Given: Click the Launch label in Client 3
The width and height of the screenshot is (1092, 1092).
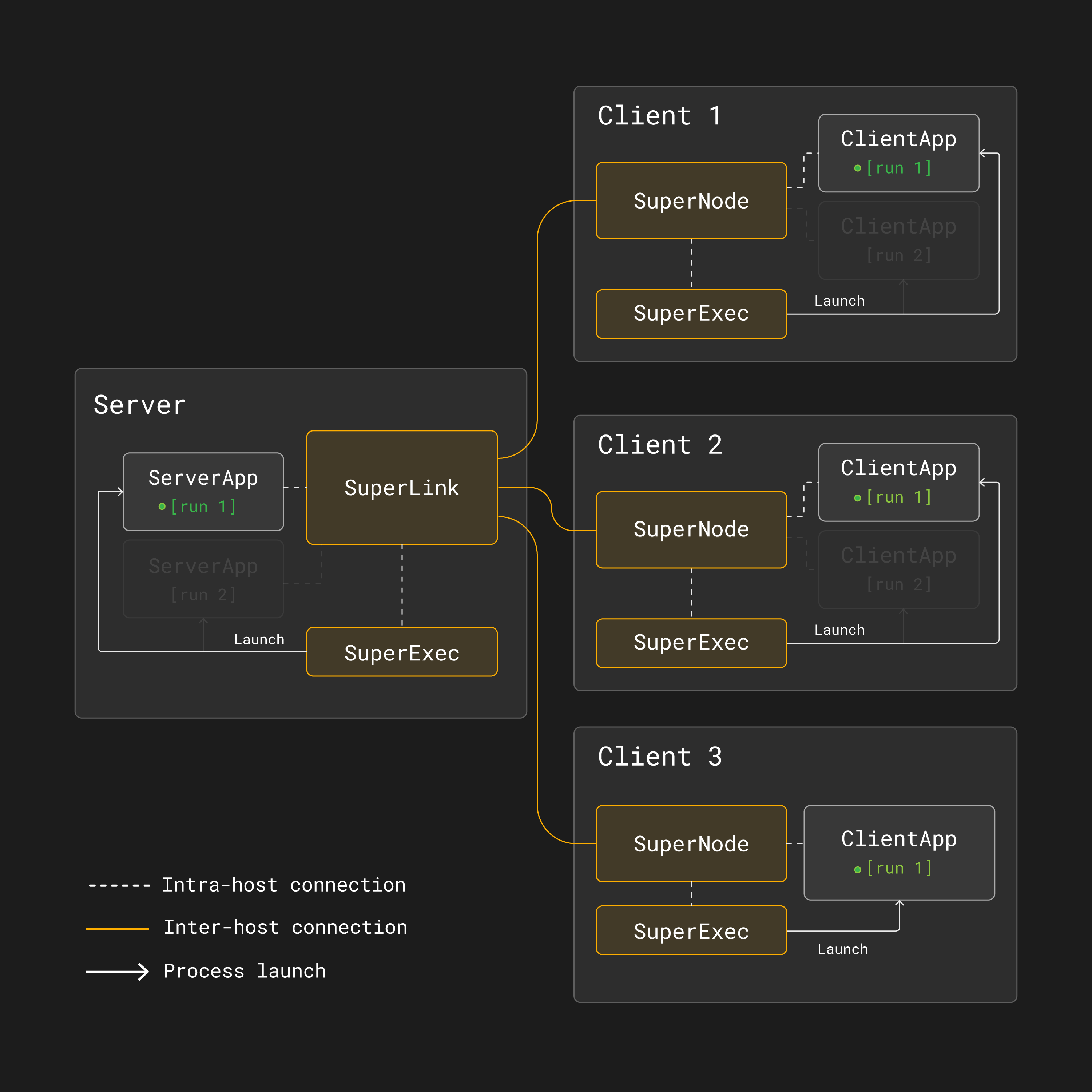Looking at the screenshot, I should (x=843, y=949).
